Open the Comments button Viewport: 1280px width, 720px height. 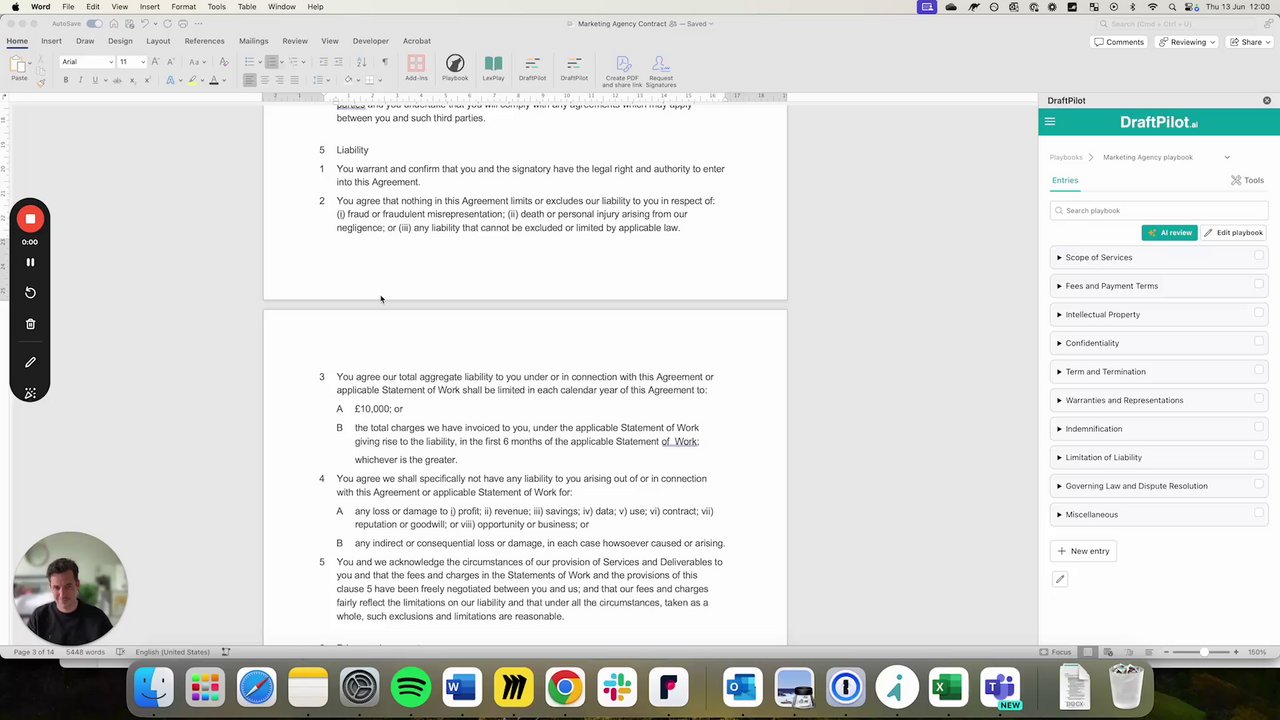1118,42
